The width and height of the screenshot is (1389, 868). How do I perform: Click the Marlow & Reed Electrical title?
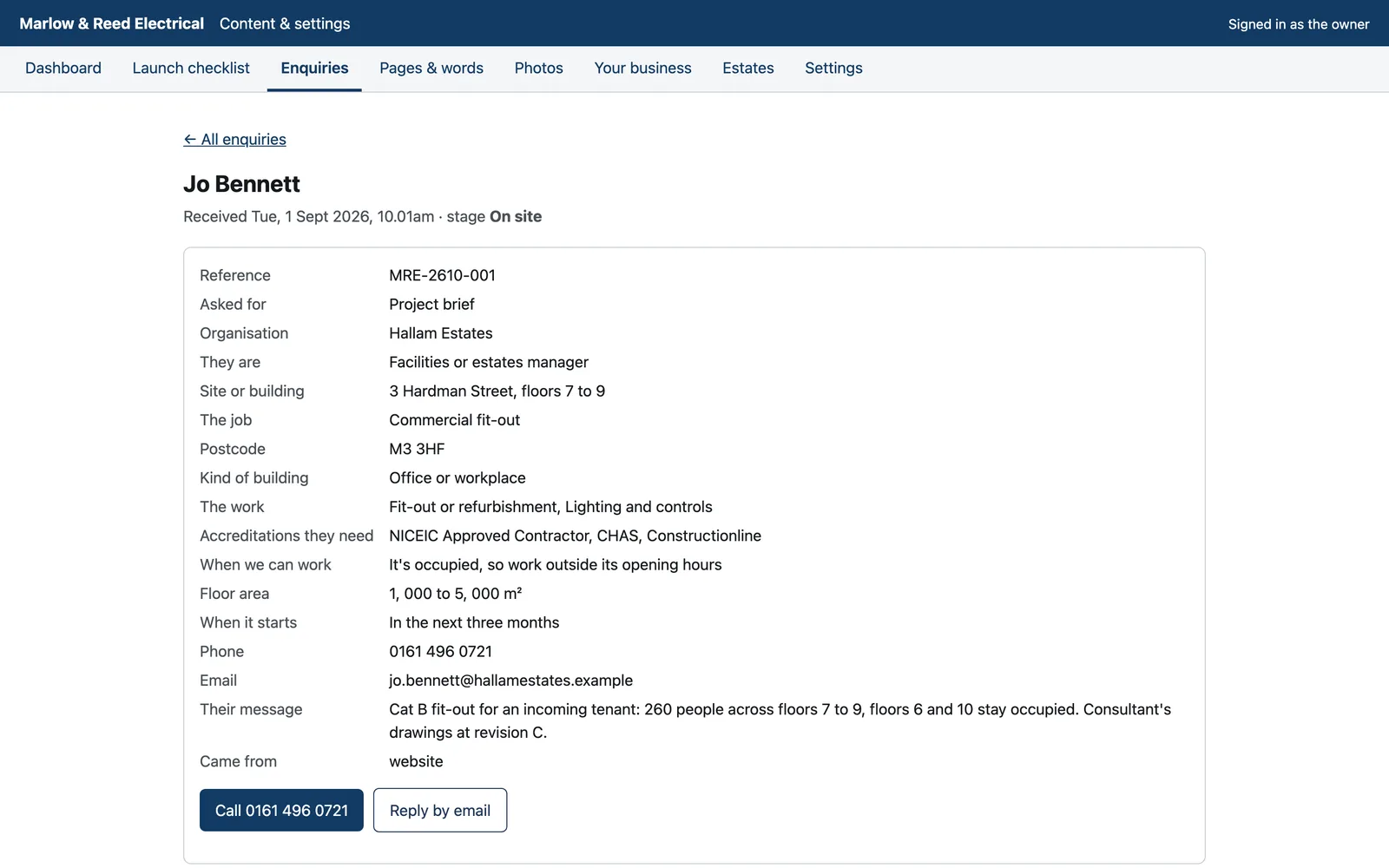(x=112, y=23)
